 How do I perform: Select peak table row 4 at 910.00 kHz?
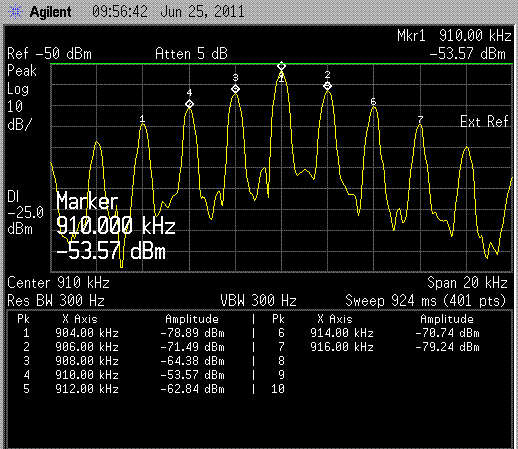click(124, 375)
